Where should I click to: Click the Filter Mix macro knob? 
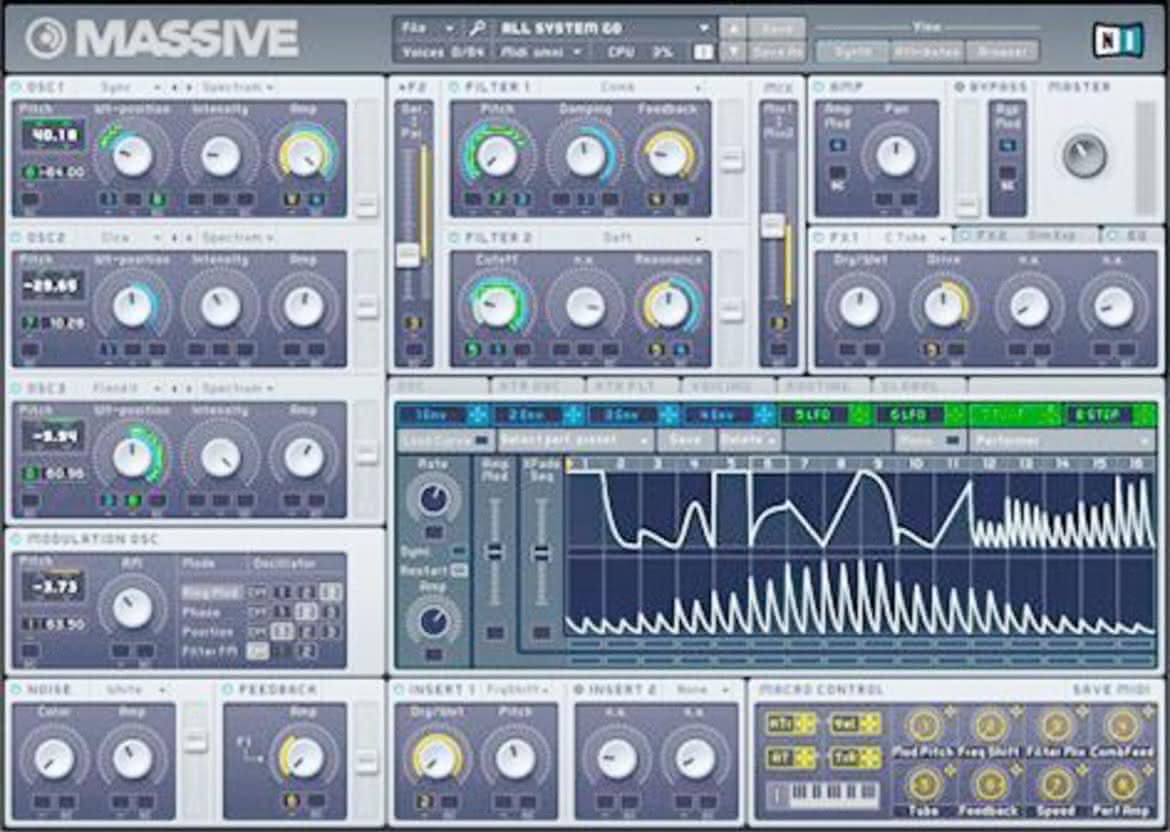point(1056,726)
